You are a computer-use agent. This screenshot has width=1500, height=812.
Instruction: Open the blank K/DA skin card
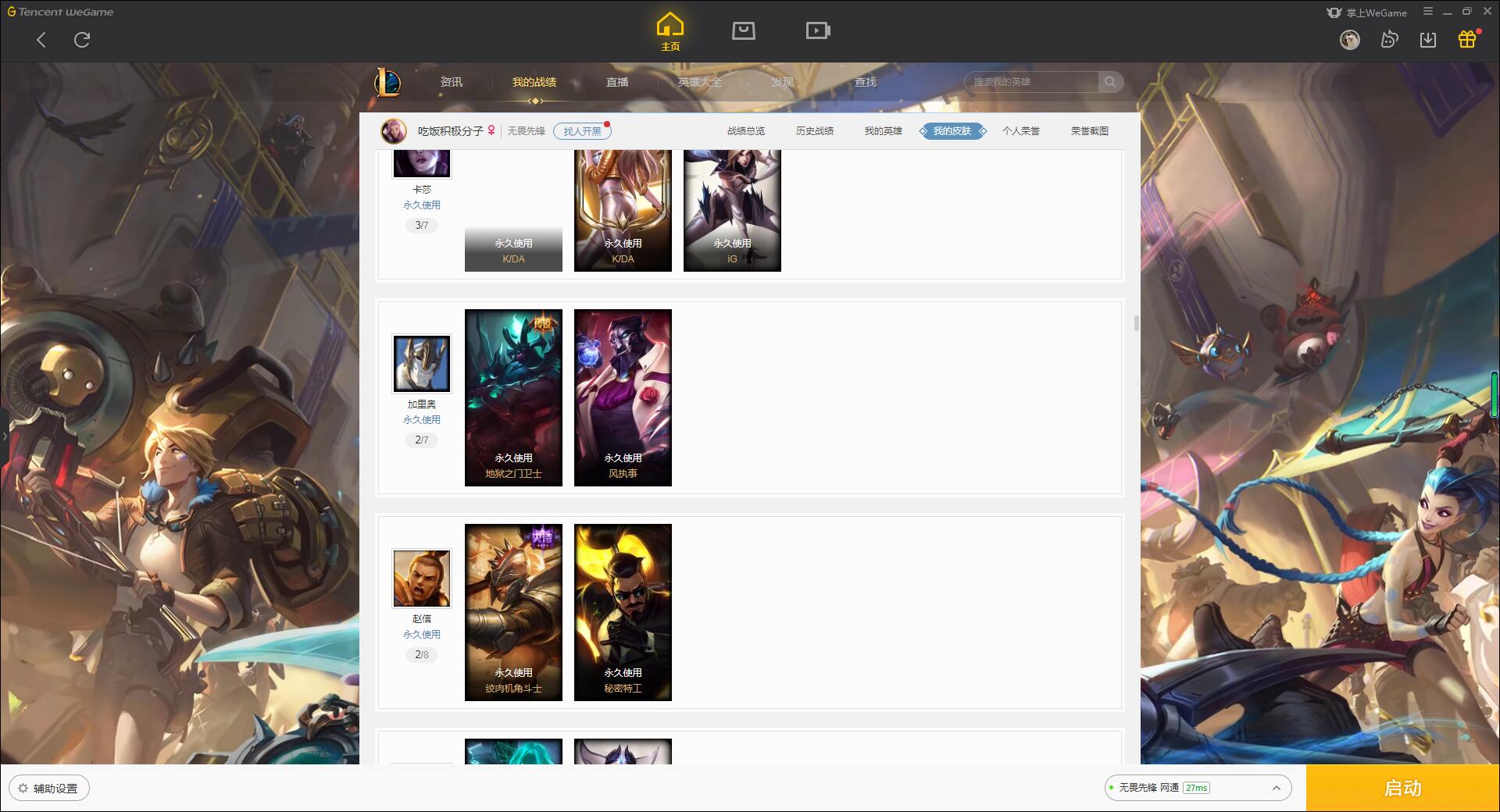tap(513, 211)
